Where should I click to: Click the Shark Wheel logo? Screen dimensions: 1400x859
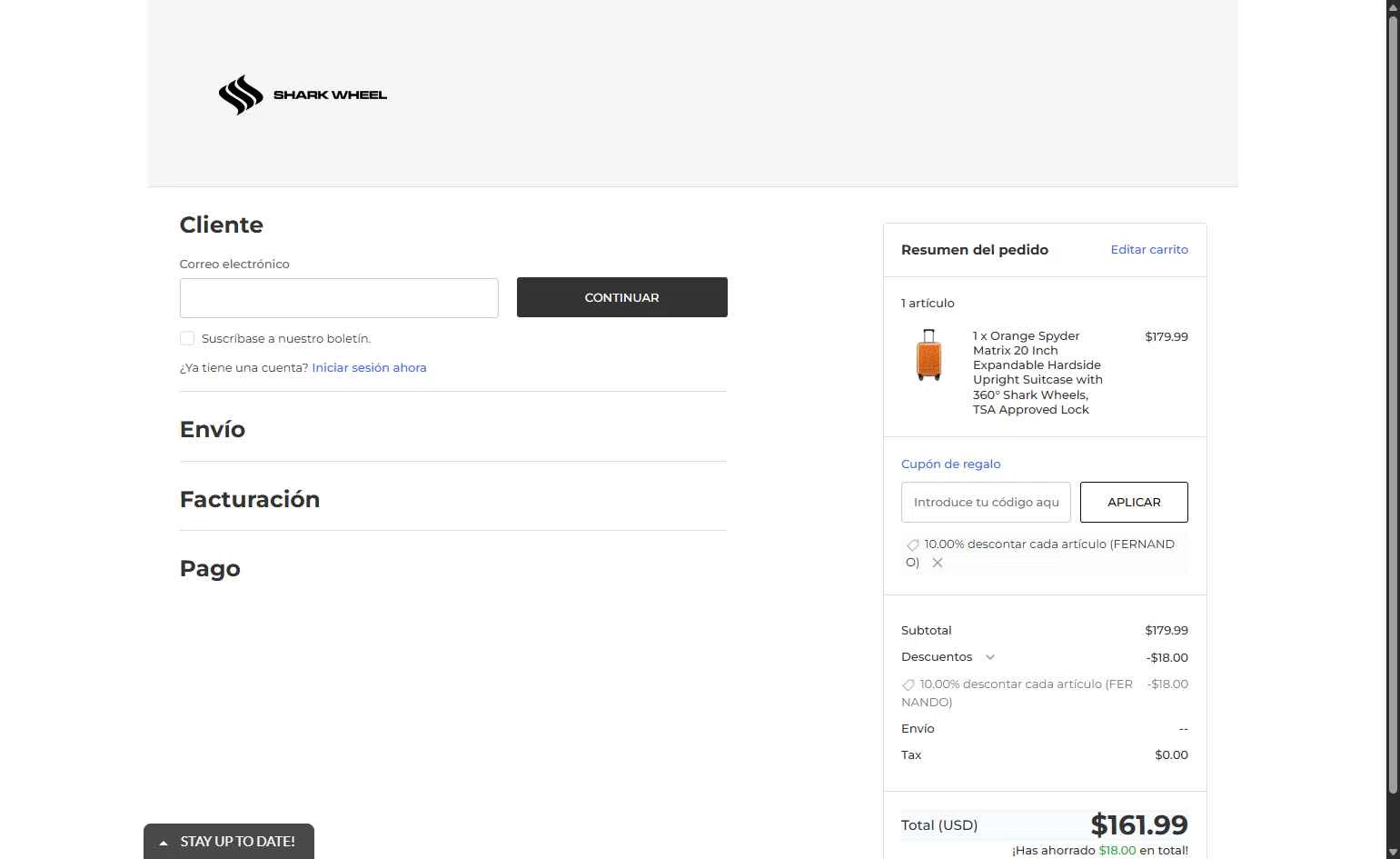pos(303,95)
